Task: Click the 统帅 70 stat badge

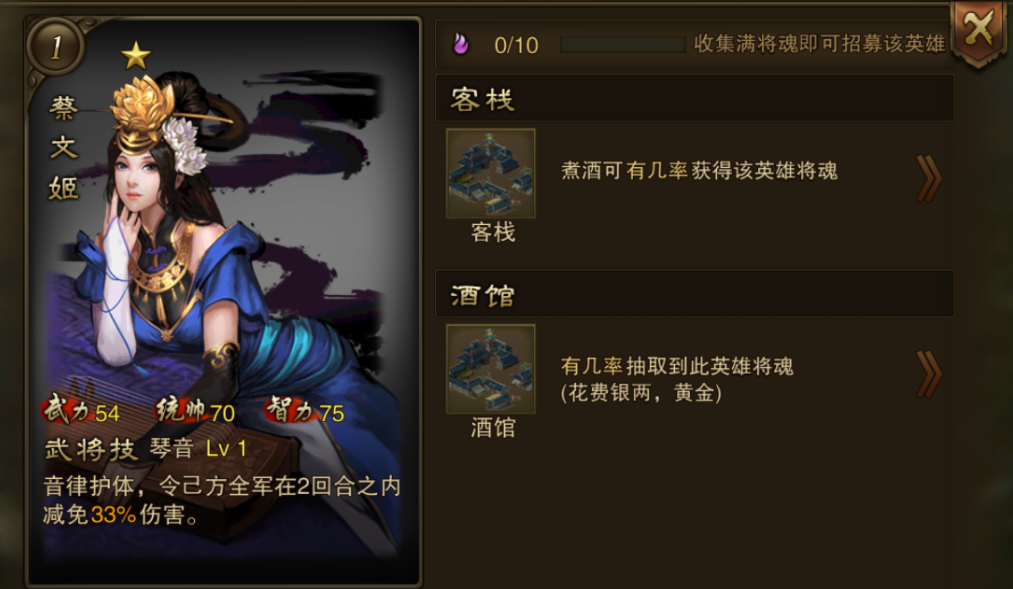Action: (196, 411)
